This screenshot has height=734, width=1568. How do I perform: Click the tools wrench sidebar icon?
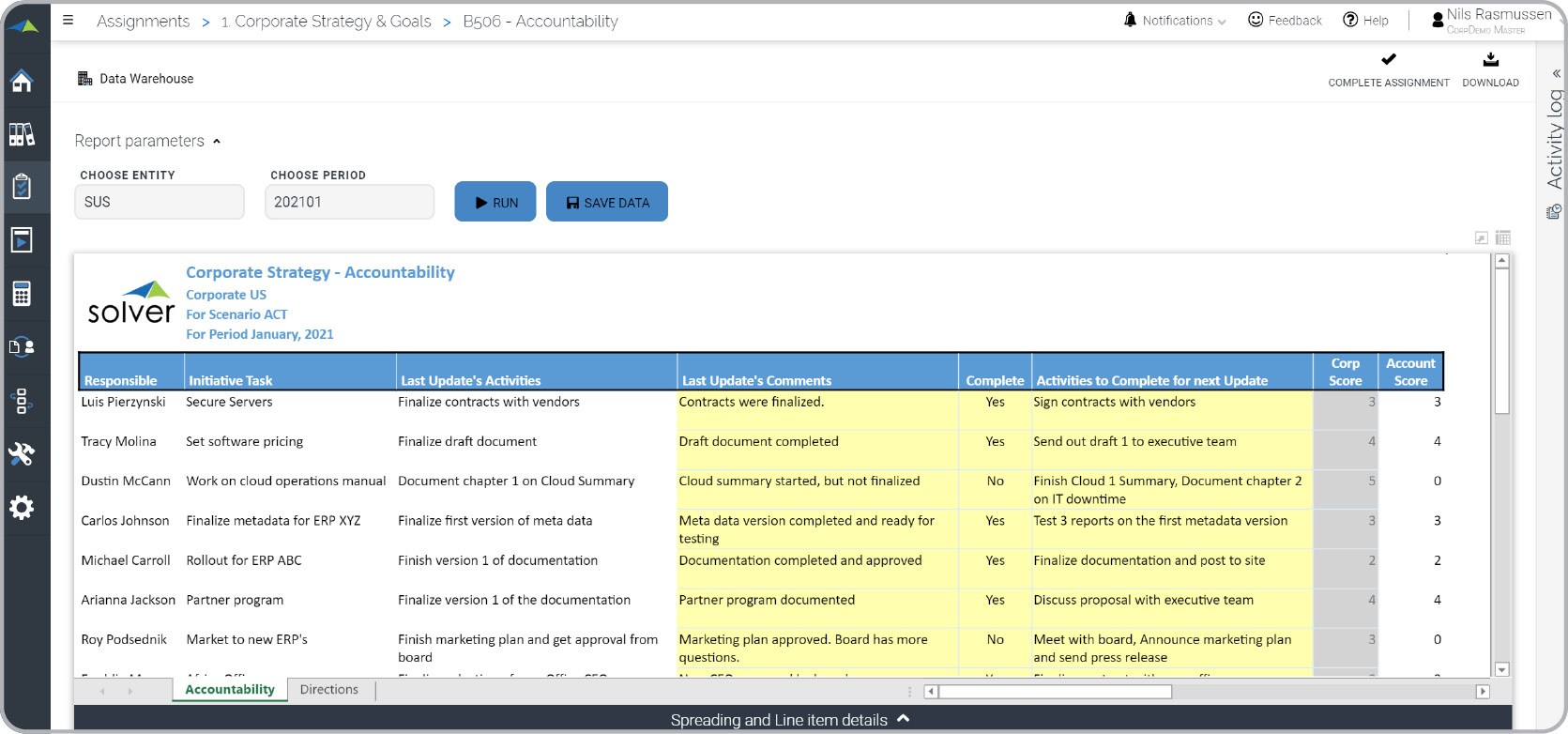pos(22,454)
